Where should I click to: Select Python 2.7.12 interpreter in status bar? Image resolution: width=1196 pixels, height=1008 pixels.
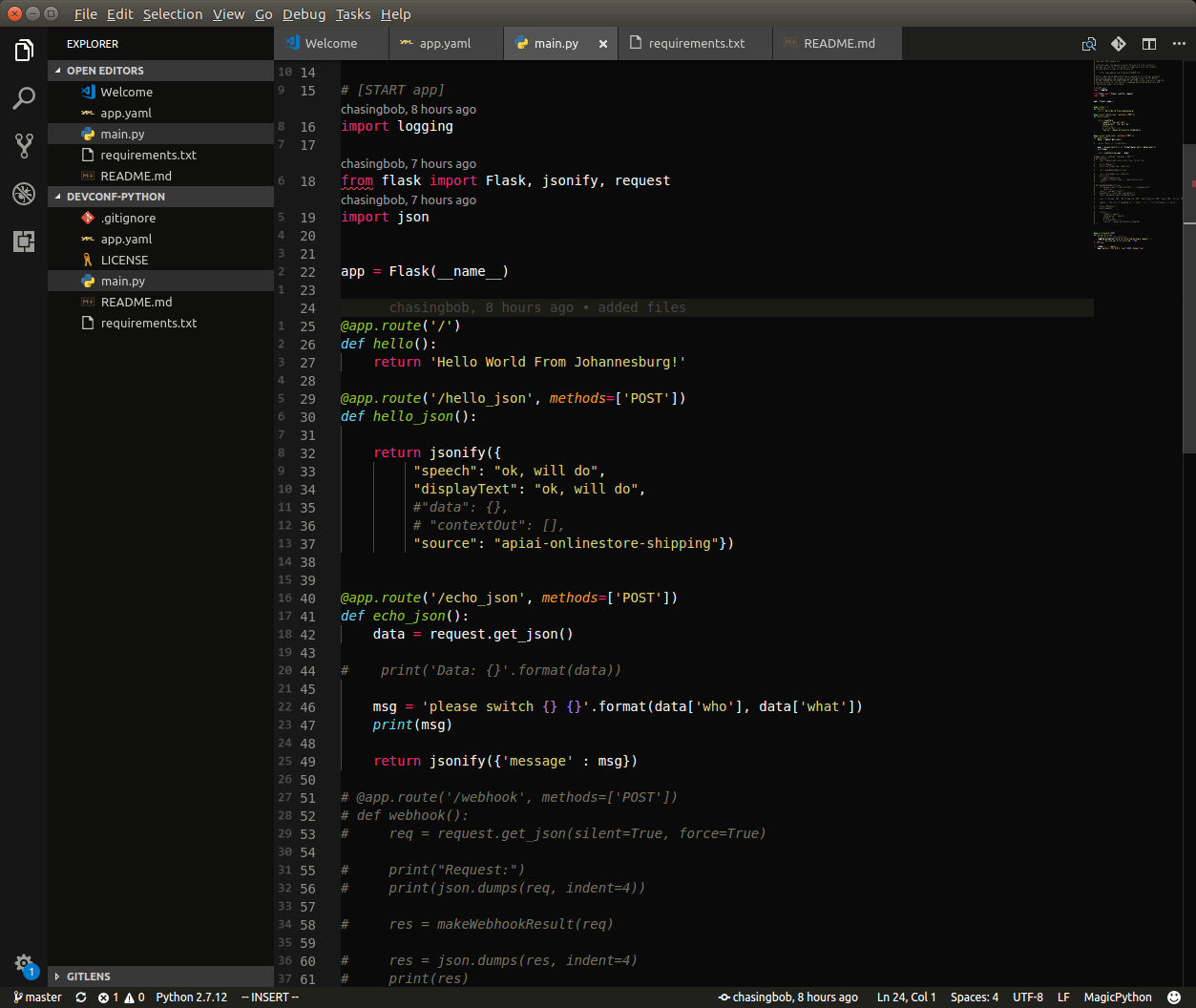click(191, 997)
